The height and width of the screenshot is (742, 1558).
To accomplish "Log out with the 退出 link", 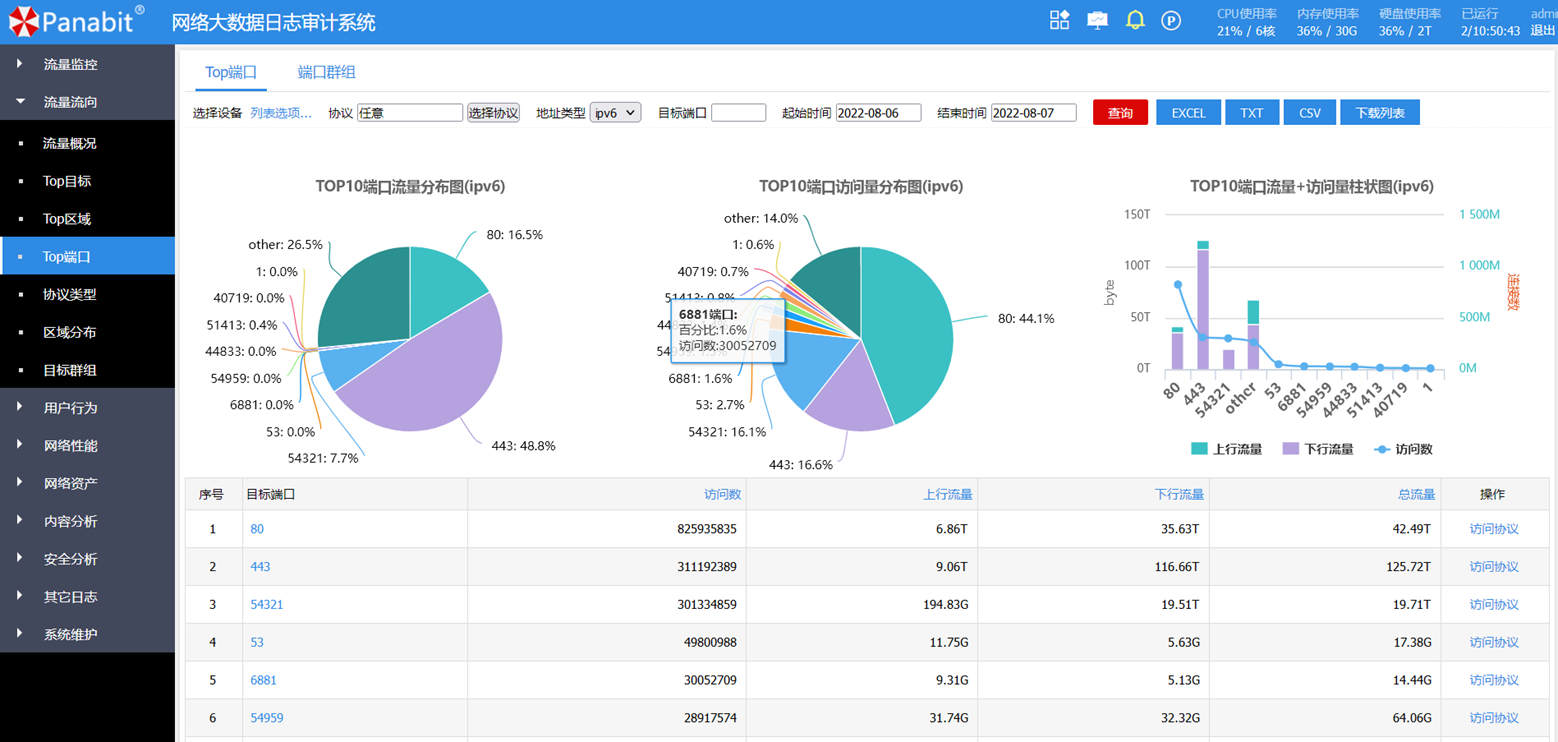I will tap(1543, 30).
